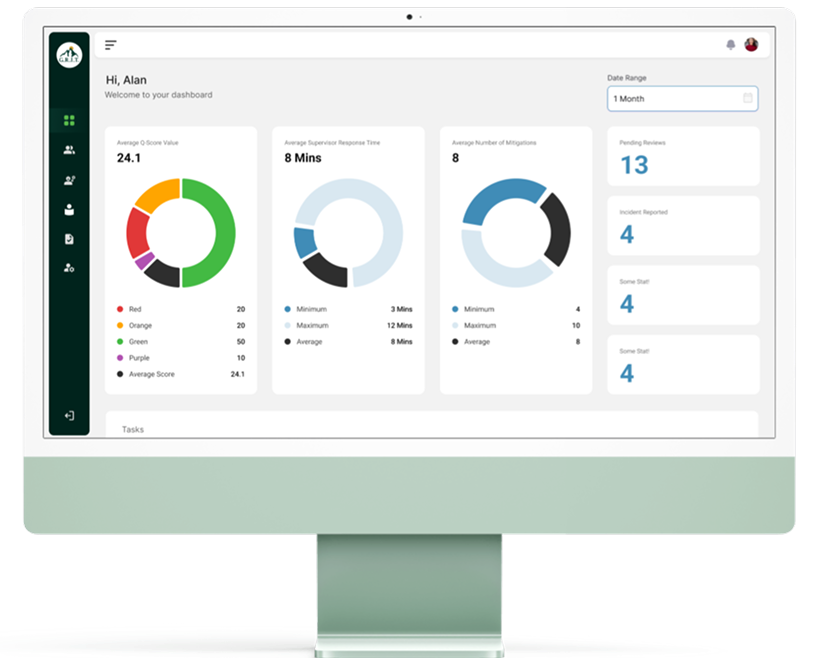
Task: Select the profile person icon in sidebar
Action: 70,209
